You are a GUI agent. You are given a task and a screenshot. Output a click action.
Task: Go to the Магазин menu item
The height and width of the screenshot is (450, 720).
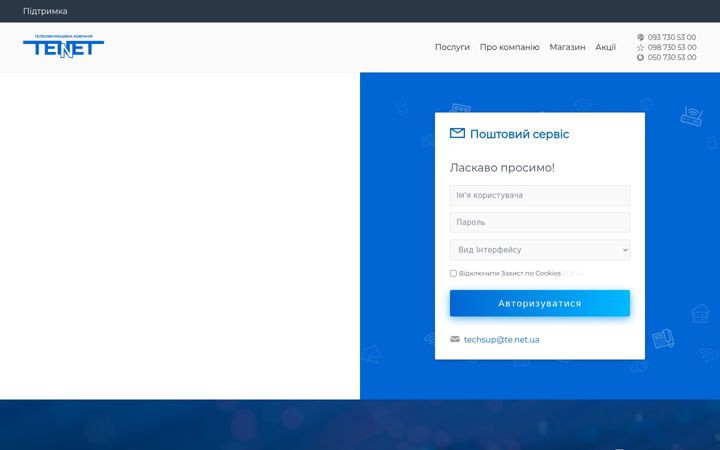pos(568,47)
